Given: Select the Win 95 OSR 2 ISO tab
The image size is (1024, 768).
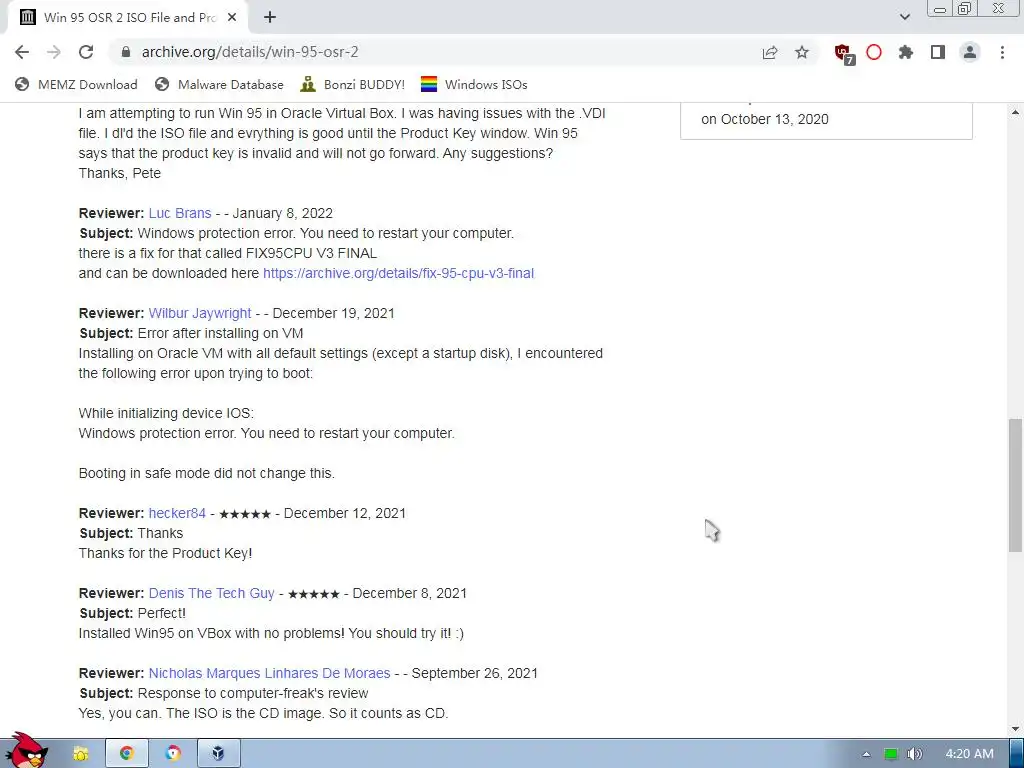Looking at the screenshot, I should [x=128, y=18].
